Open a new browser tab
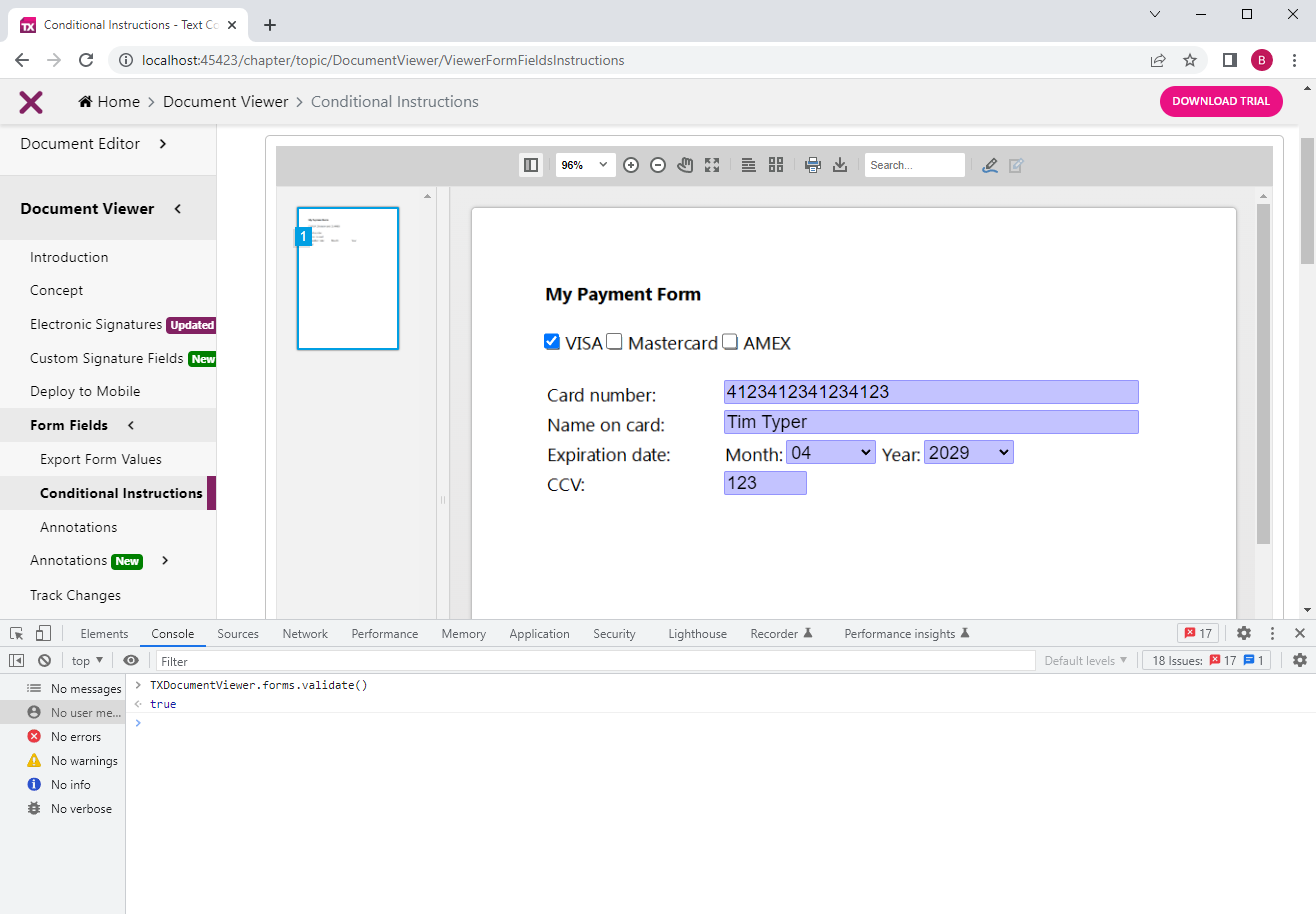1316x914 pixels. (269, 25)
